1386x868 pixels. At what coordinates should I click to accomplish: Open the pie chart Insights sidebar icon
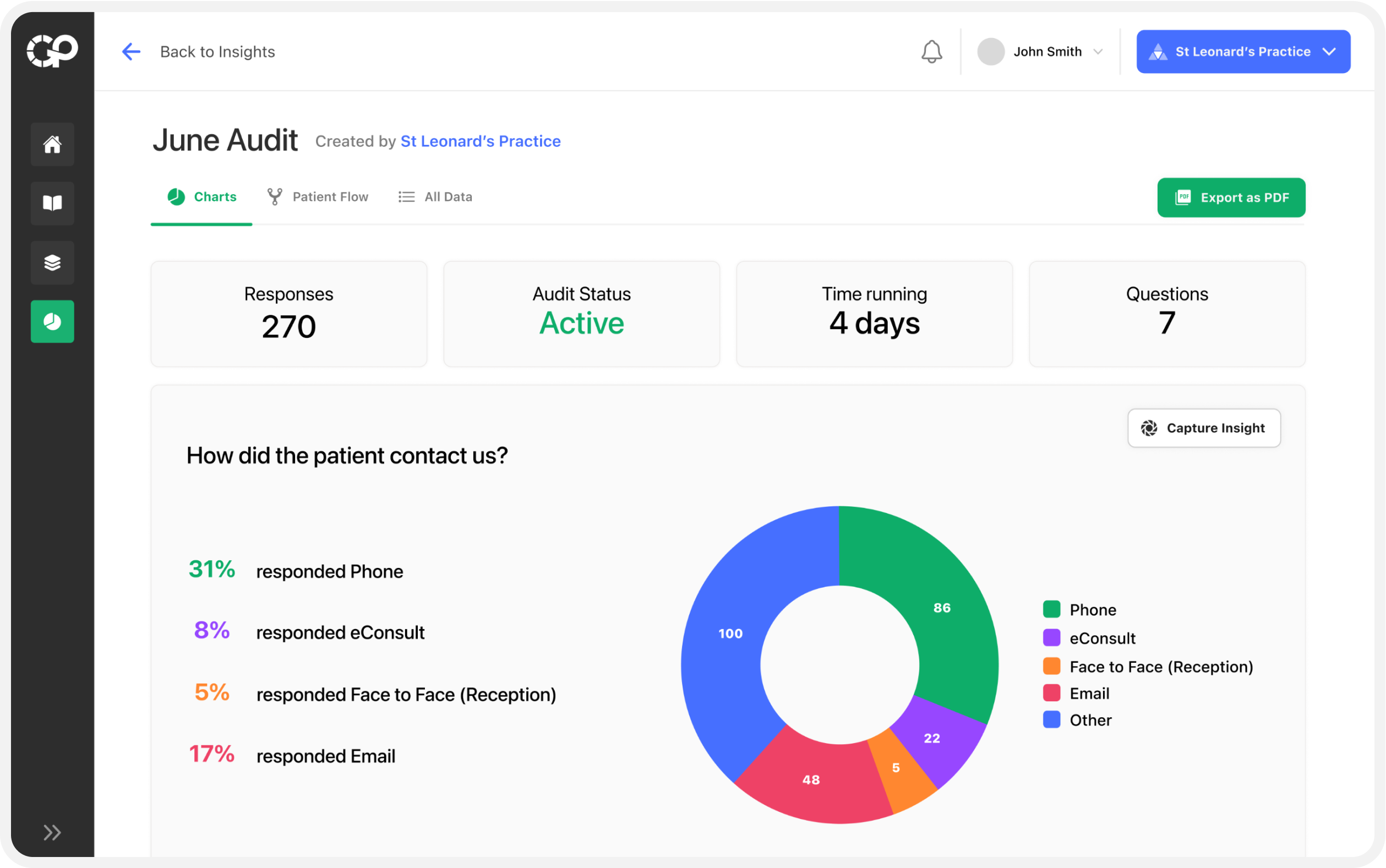point(52,321)
